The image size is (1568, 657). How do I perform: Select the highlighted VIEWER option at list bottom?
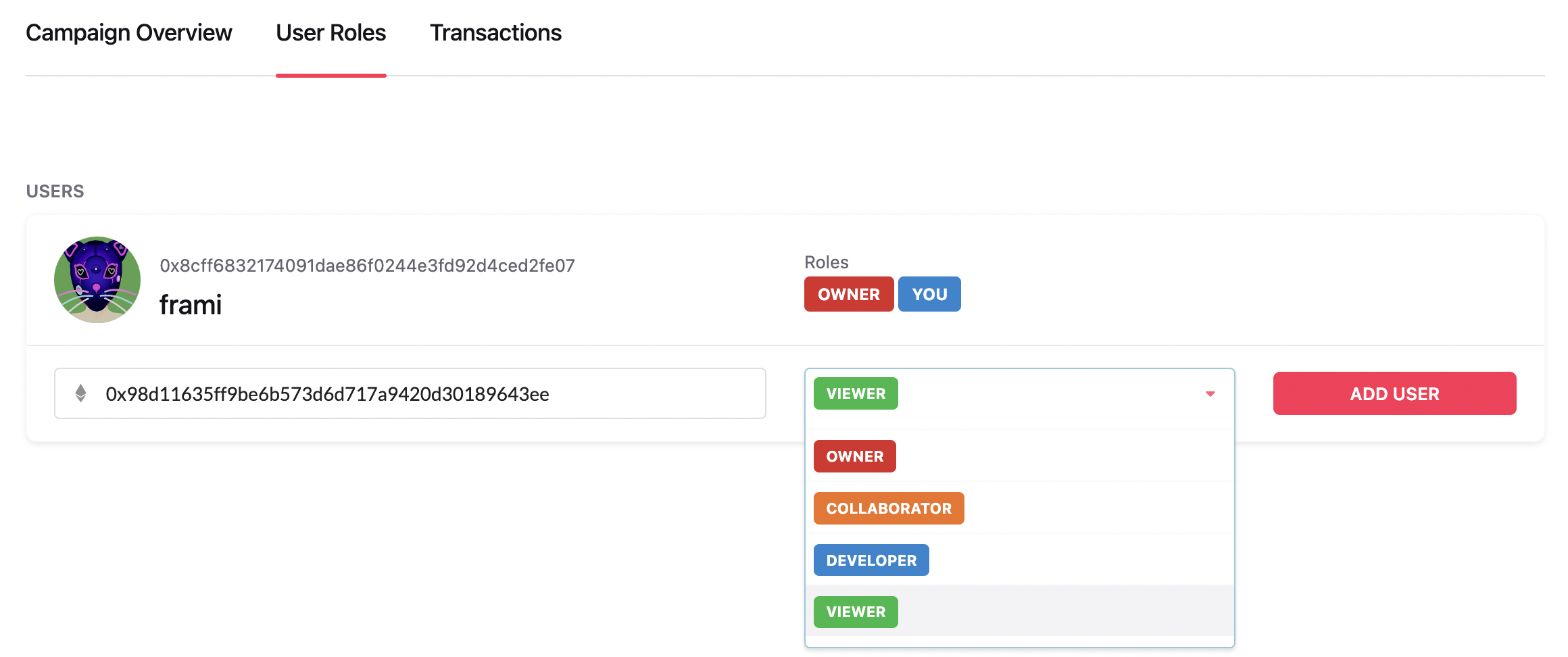click(x=856, y=612)
